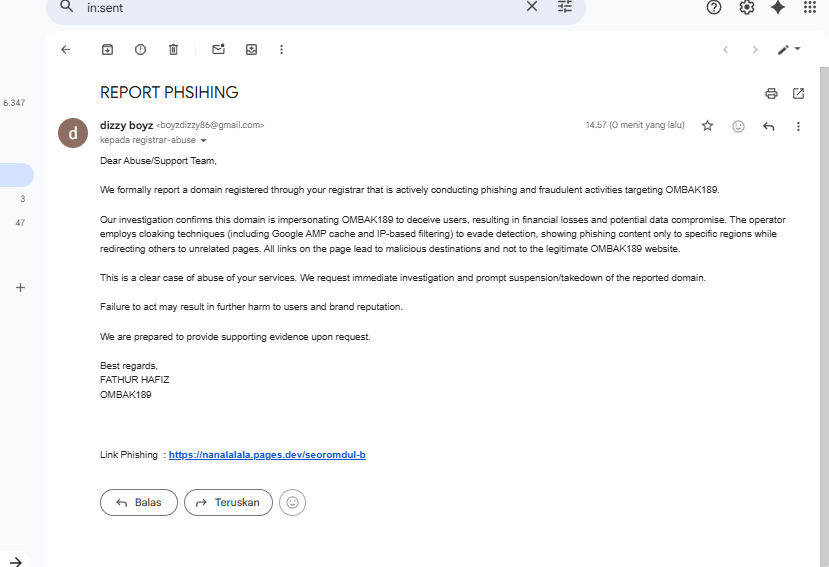The image size is (829, 567).
Task: Print the REPORT PHSIHING email
Action: (x=771, y=93)
